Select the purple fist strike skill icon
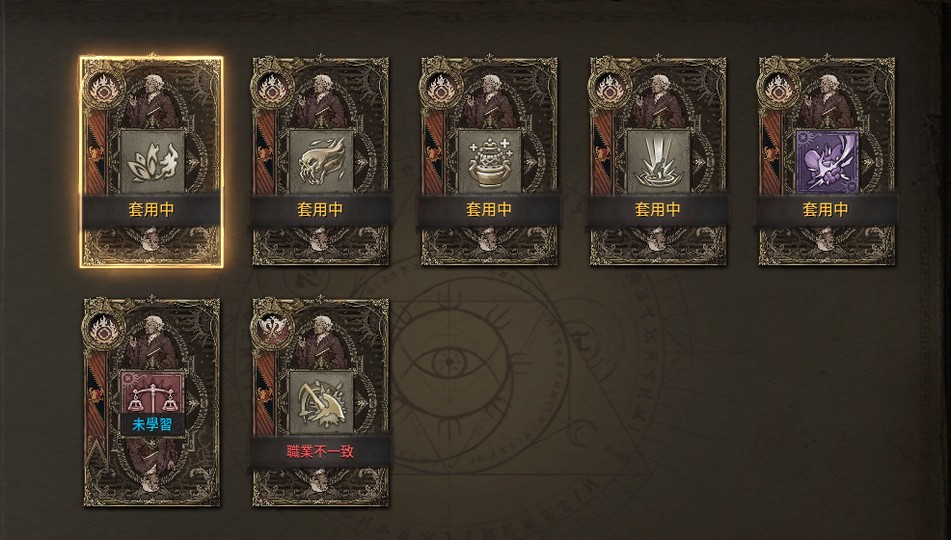This screenshot has width=951, height=540. coord(827,161)
